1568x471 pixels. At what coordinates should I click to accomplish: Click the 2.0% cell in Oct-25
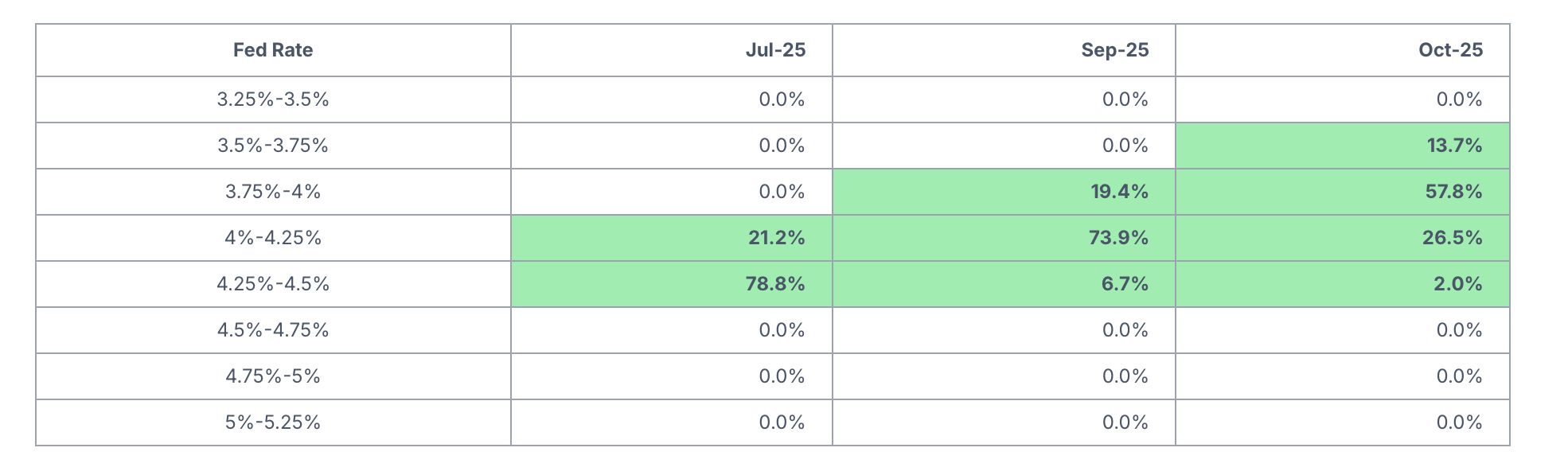point(1457,284)
